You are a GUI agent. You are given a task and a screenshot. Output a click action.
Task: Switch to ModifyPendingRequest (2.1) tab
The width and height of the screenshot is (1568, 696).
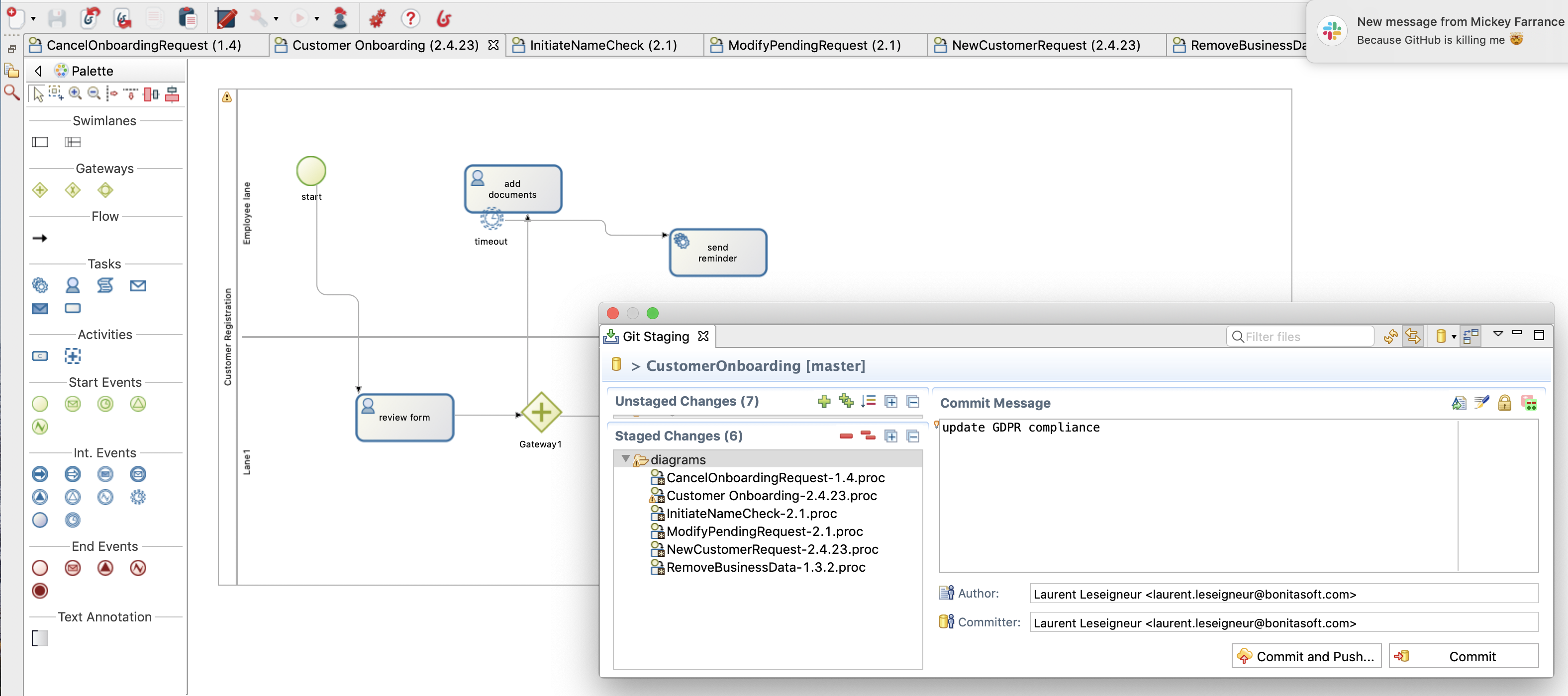[x=814, y=45]
